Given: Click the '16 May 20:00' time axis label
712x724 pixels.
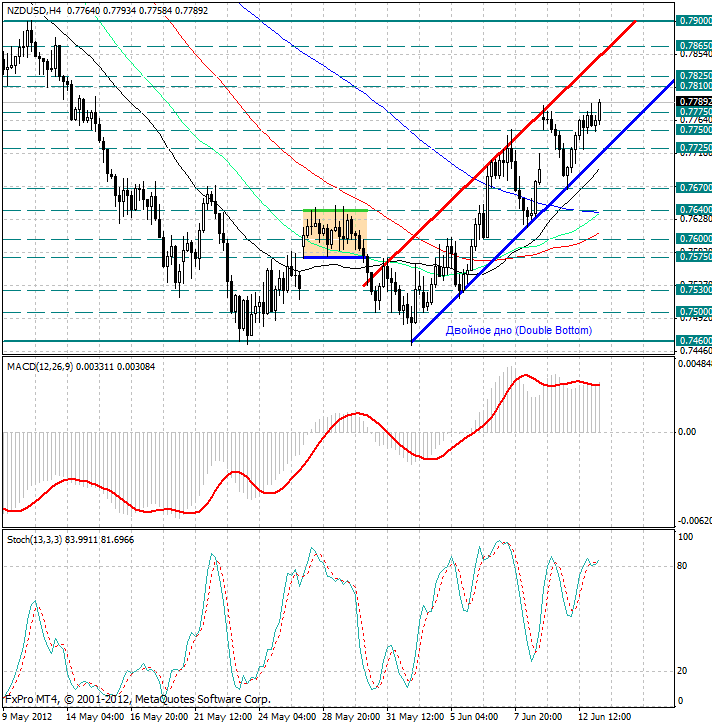Looking at the screenshot, I should [159, 717].
